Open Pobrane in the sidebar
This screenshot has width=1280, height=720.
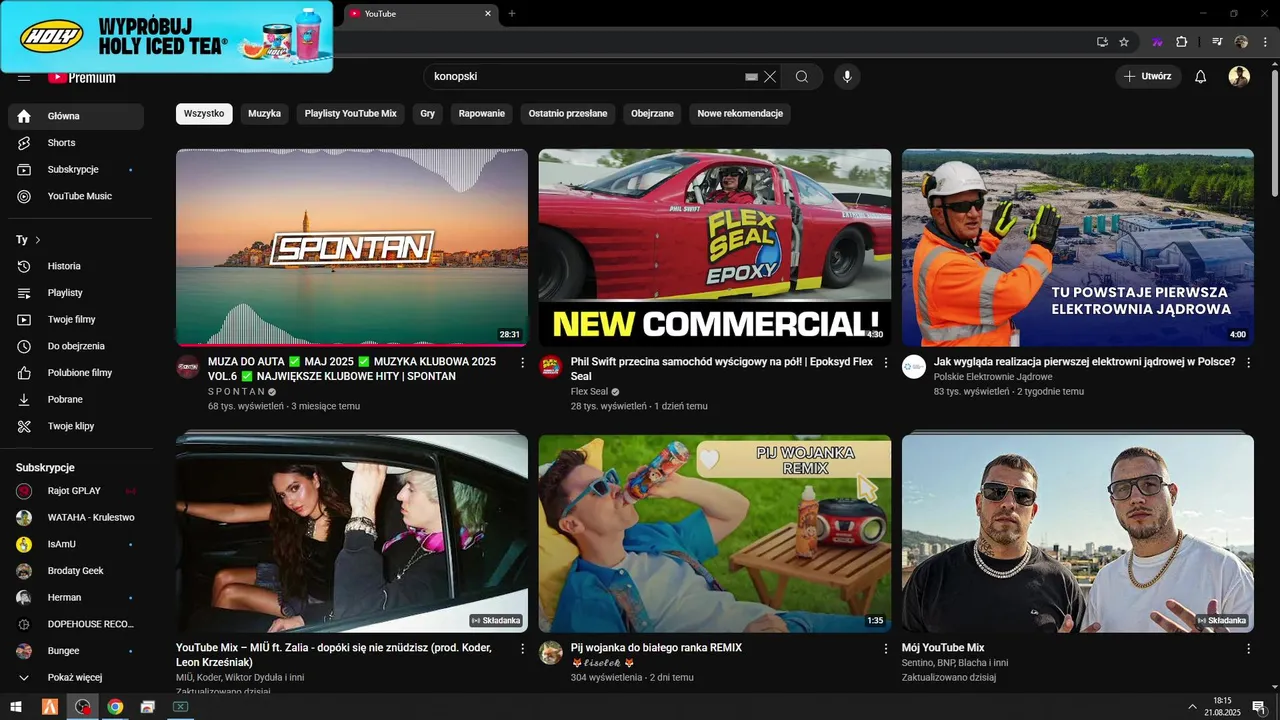point(76,399)
